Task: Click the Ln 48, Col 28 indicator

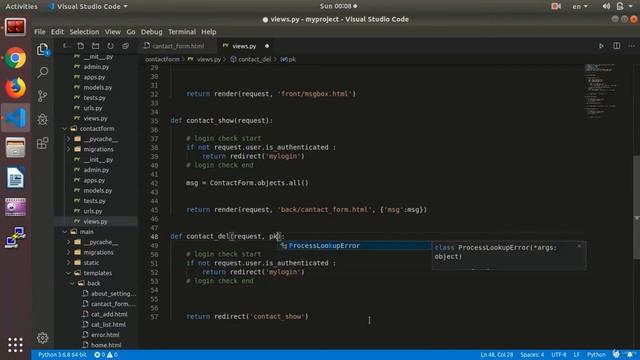Action: pos(496,355)
